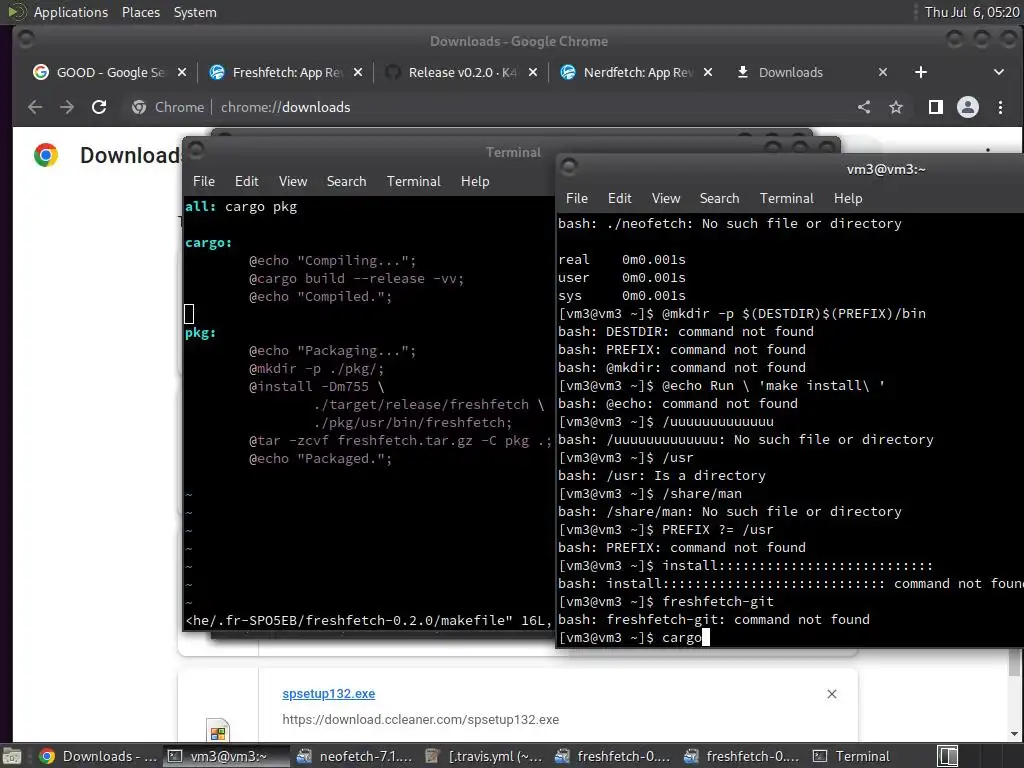Close the Release v0.2.0 tab

coord(533,72)
